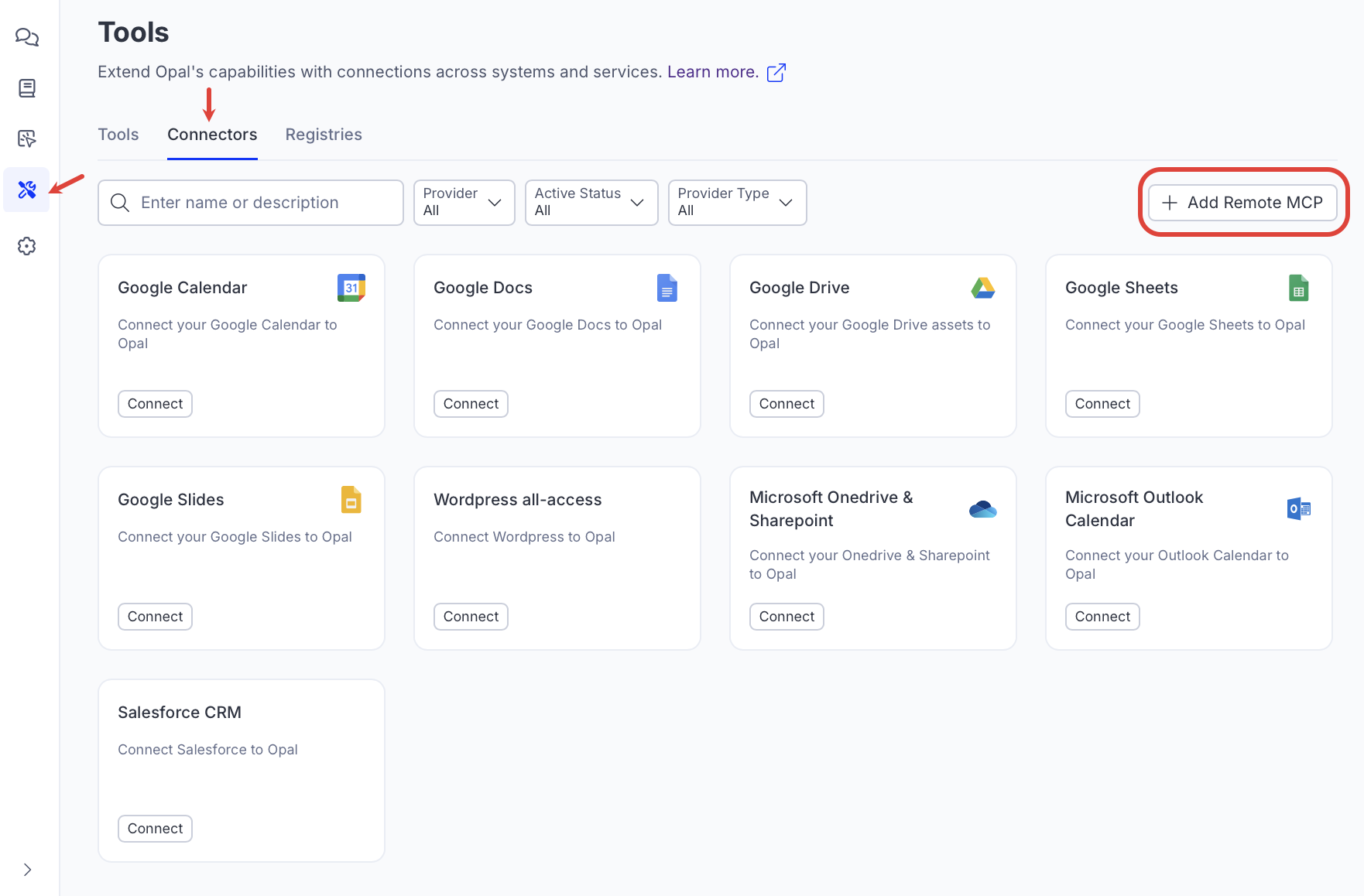Viewport: 1364px width, 896px height.
Task: Click the Add Remote MCP button
Action: pos(1242,202)
